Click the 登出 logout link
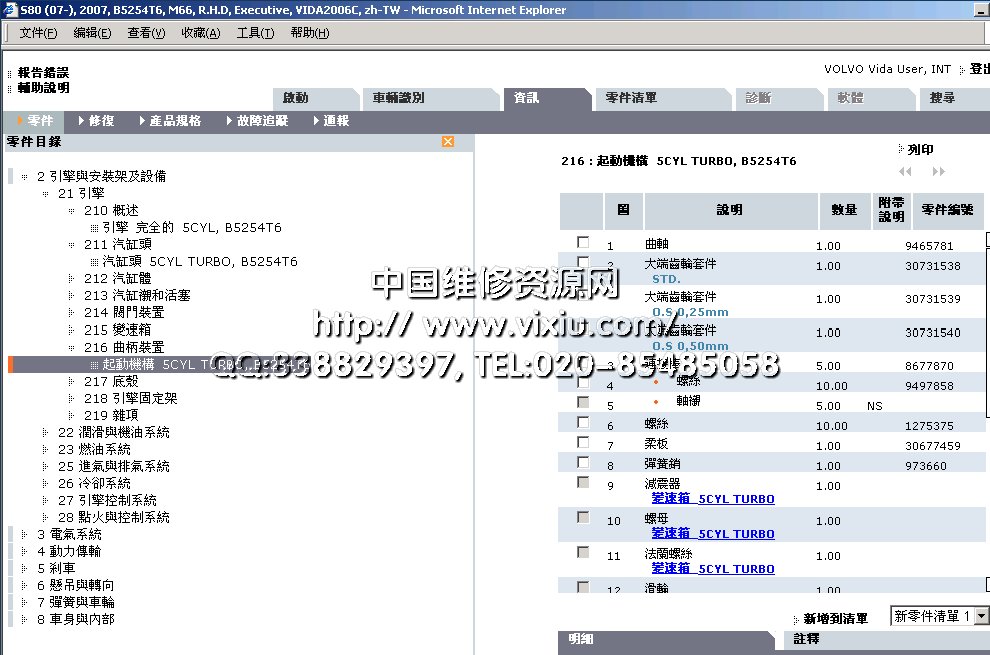 979,69
